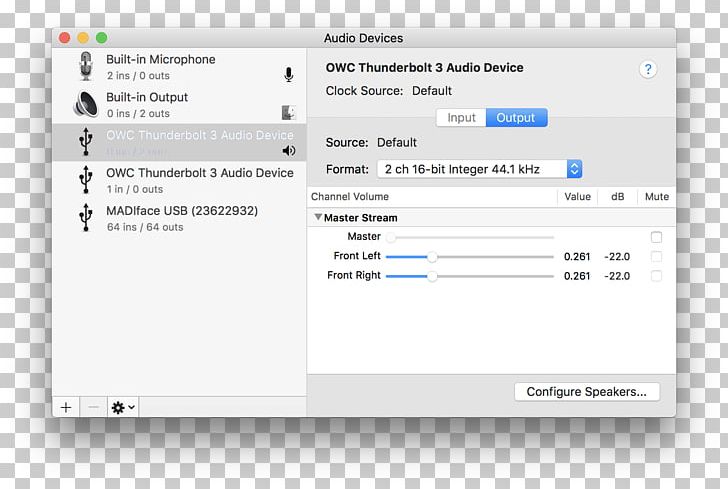This screenshot has width=728, height=489.
Task: Collapse the Master Stream section
Action: point(318,217)
